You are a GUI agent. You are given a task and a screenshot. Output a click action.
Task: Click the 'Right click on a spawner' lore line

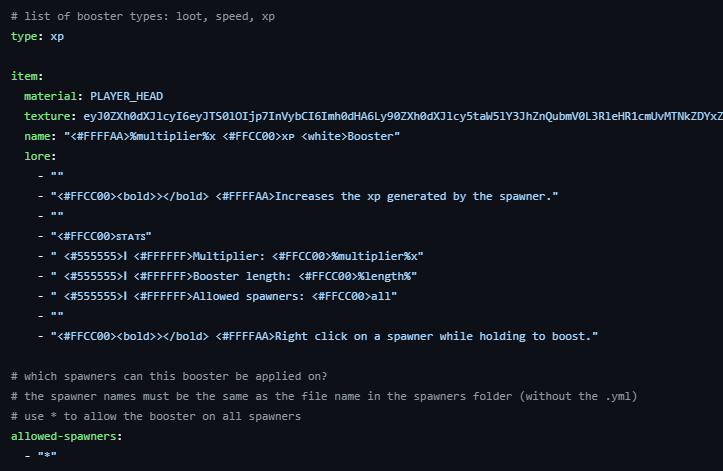[x=324, y=336]
